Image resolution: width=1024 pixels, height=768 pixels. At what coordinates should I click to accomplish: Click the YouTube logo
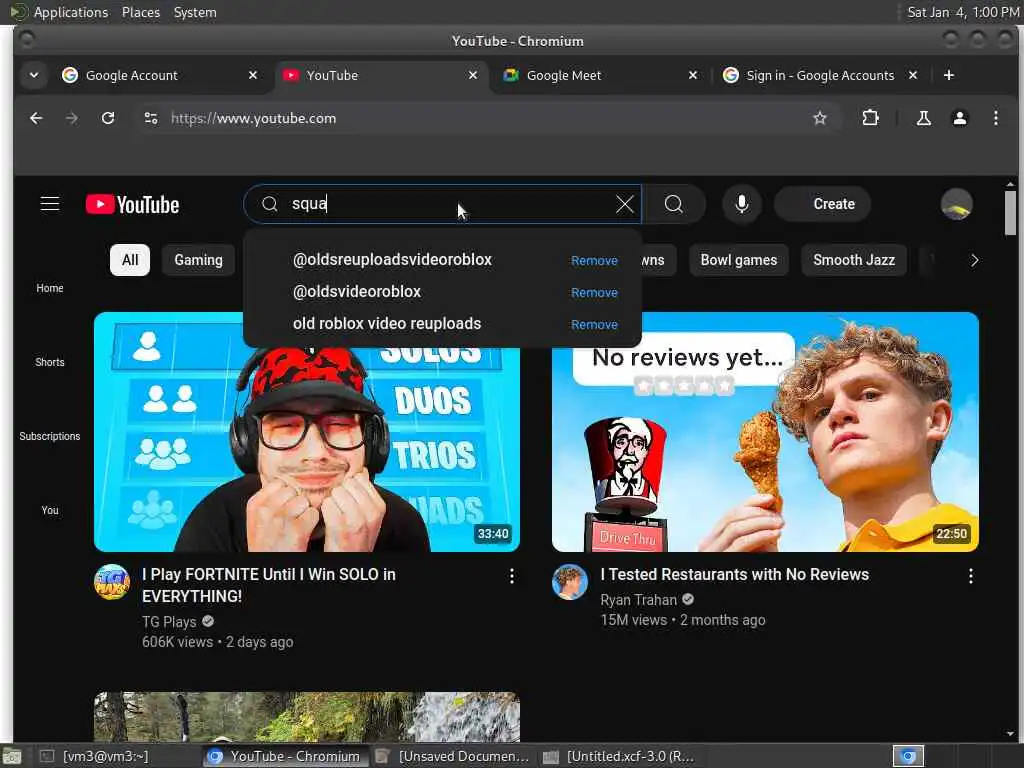[x=133, y=204]
